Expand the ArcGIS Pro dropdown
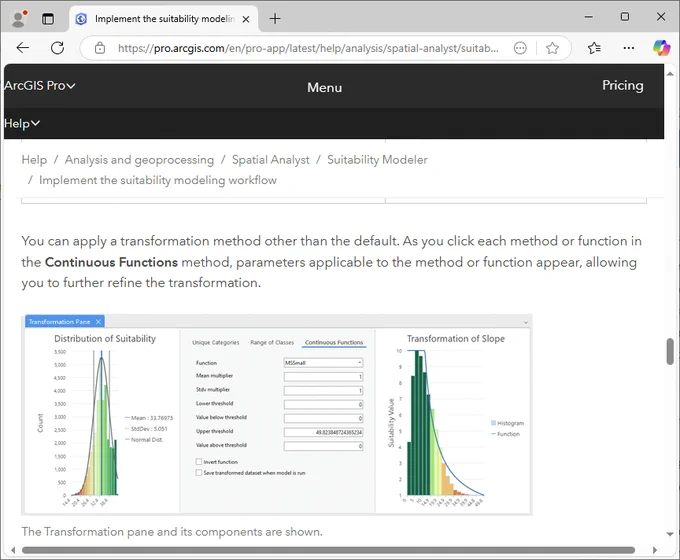680x560 pixels. [39, 85]
